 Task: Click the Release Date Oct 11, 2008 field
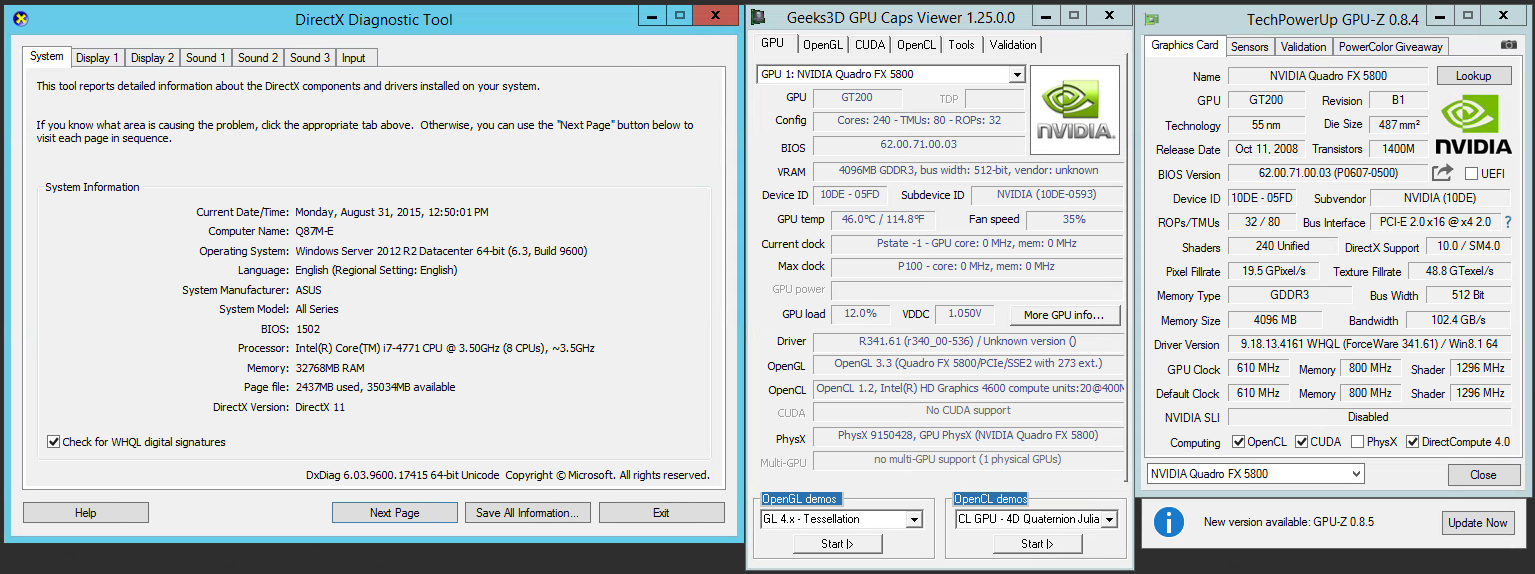[x=1265, y=149]
